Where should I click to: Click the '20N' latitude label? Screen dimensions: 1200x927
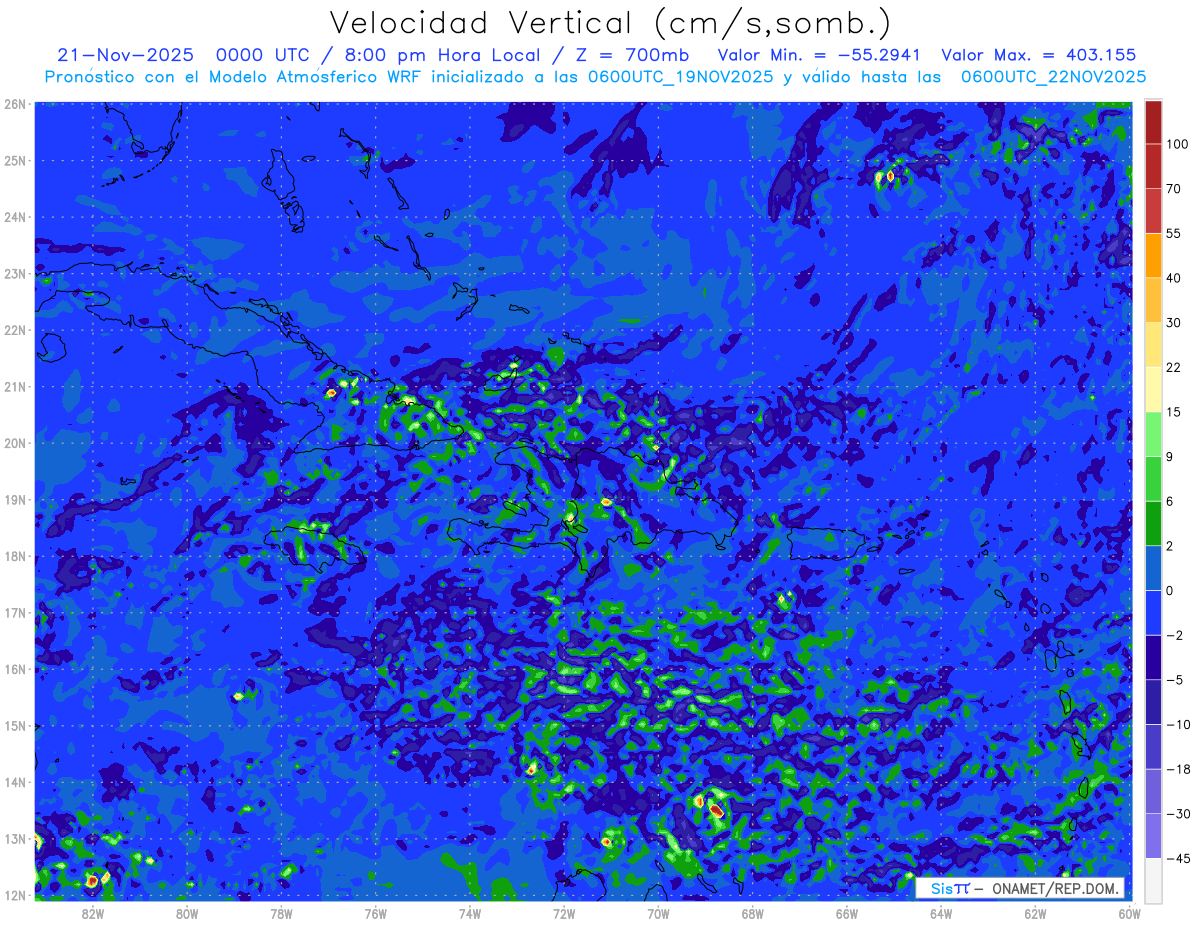pyautogui.click(x=14, y=443)
